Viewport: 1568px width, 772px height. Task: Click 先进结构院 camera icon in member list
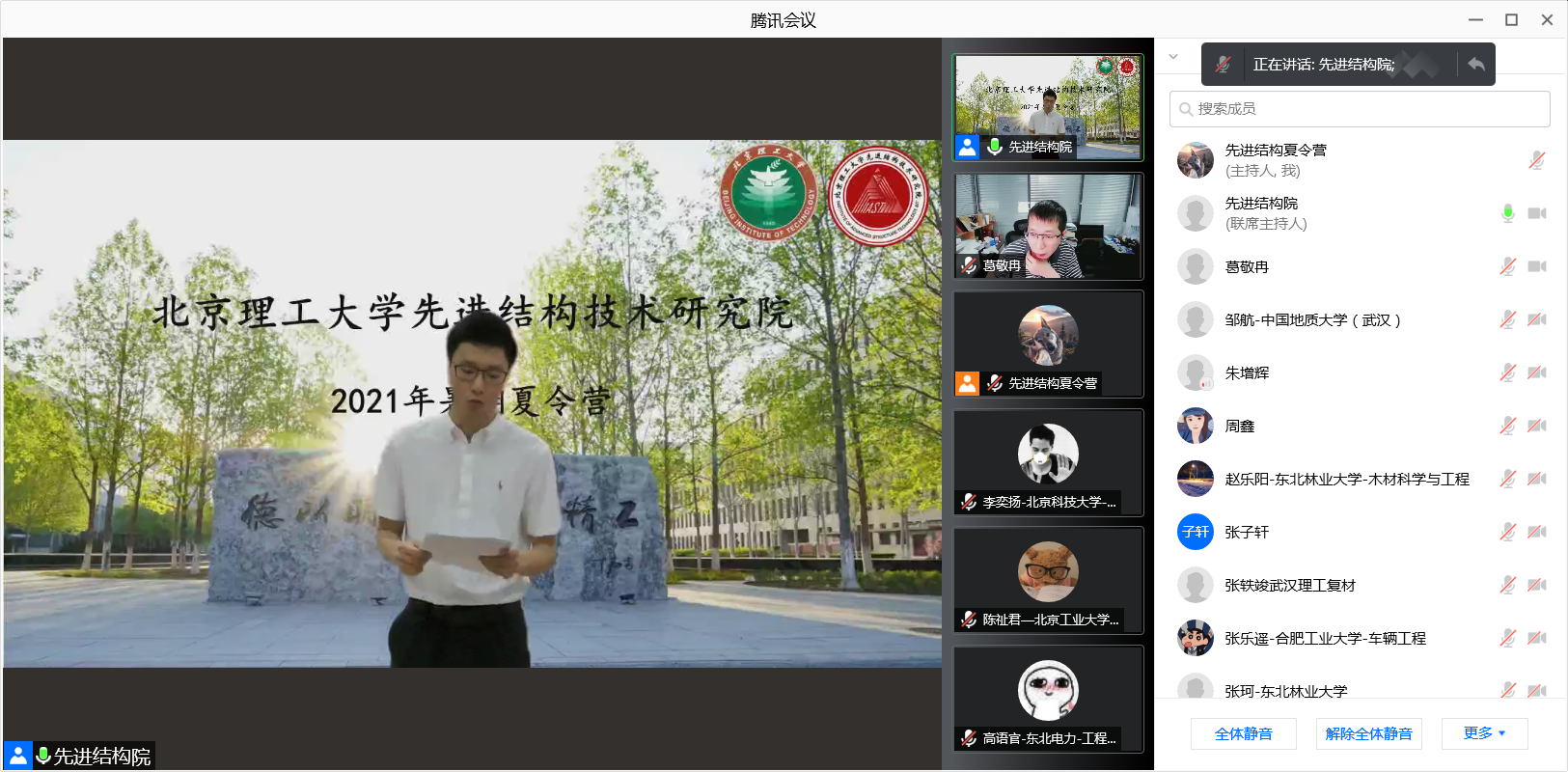click(1537, 213)
